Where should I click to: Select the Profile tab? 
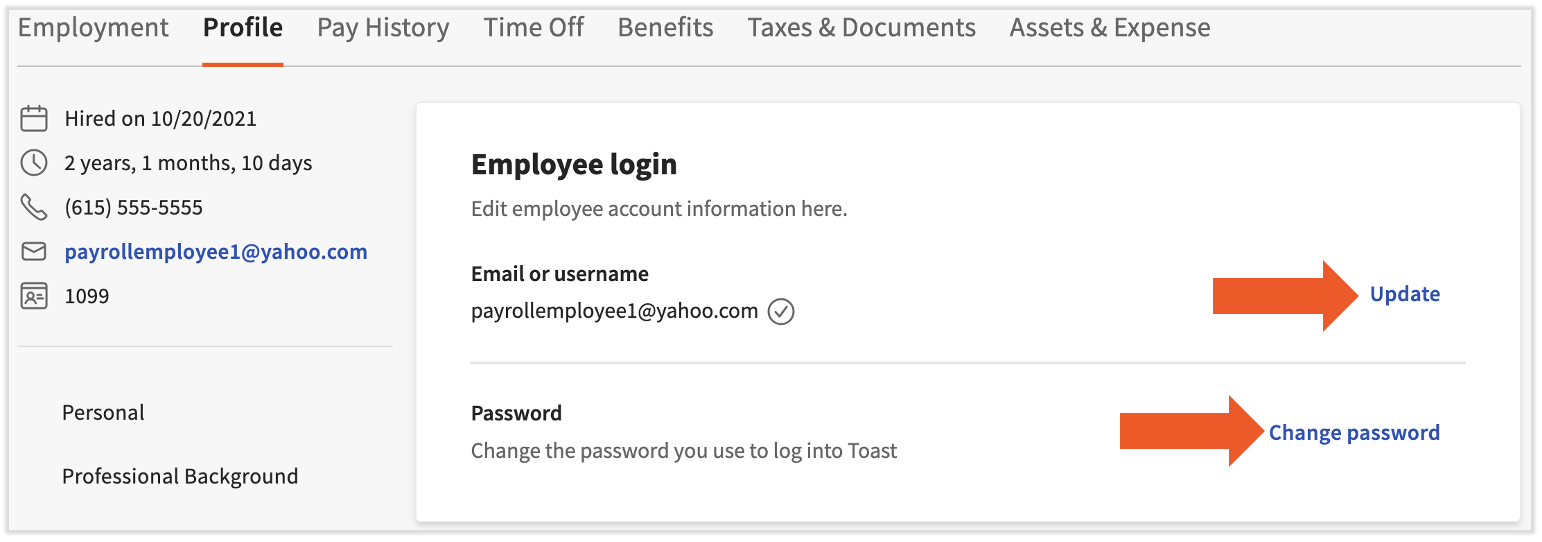pos(243,28)
